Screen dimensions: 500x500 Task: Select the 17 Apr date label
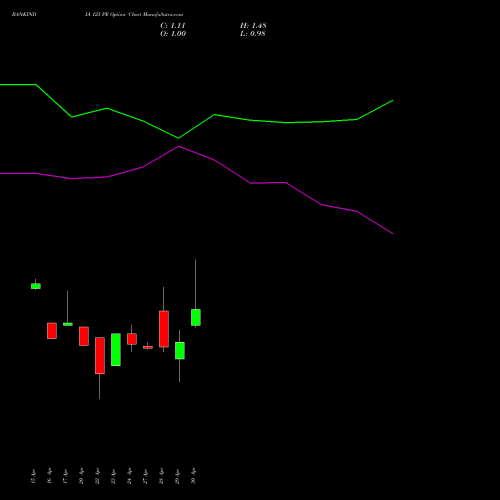point(65,476)
